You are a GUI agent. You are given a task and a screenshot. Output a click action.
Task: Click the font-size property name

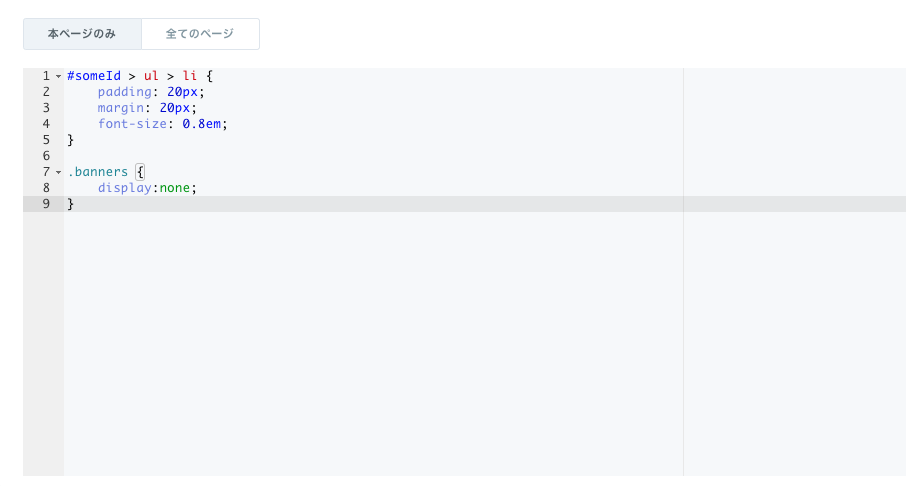pyautogui.click(x=131, y=124)
